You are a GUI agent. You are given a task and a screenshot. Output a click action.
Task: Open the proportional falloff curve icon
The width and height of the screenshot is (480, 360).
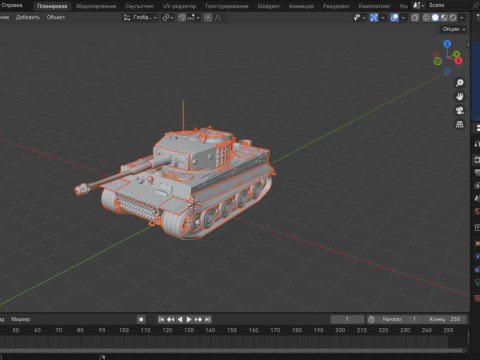coord(218,18)
